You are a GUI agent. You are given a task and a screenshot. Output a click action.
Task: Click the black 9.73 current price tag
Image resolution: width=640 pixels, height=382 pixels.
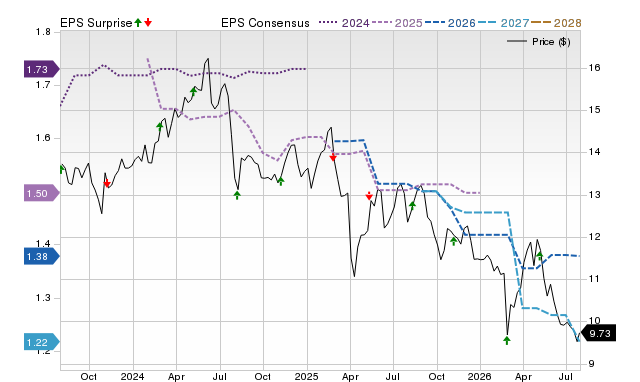pos(598,333)
